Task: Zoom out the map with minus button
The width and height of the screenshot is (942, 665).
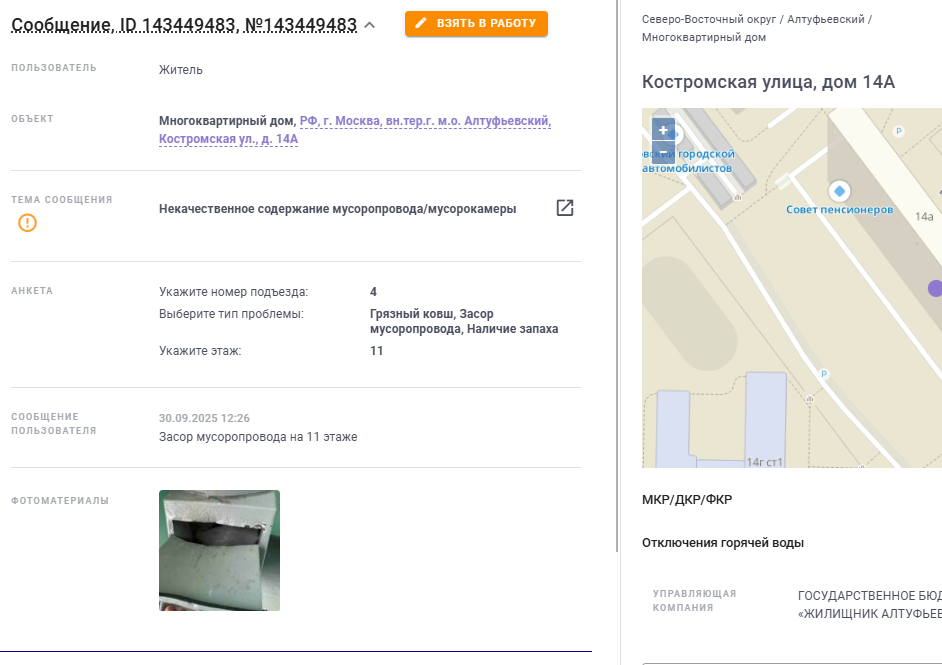Action: (663, 153)
